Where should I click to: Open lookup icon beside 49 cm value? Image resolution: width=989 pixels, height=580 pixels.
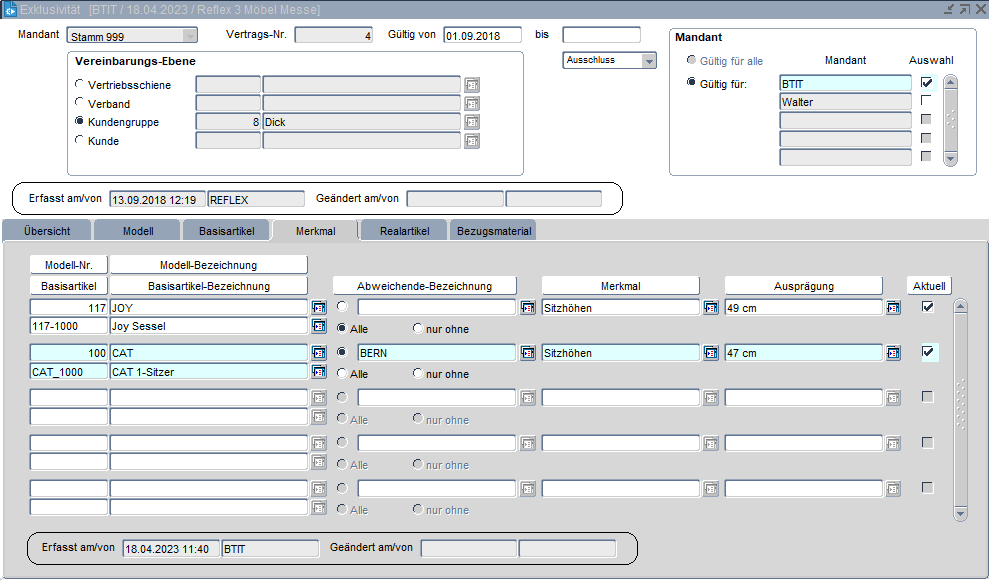(x=893, y=308)
